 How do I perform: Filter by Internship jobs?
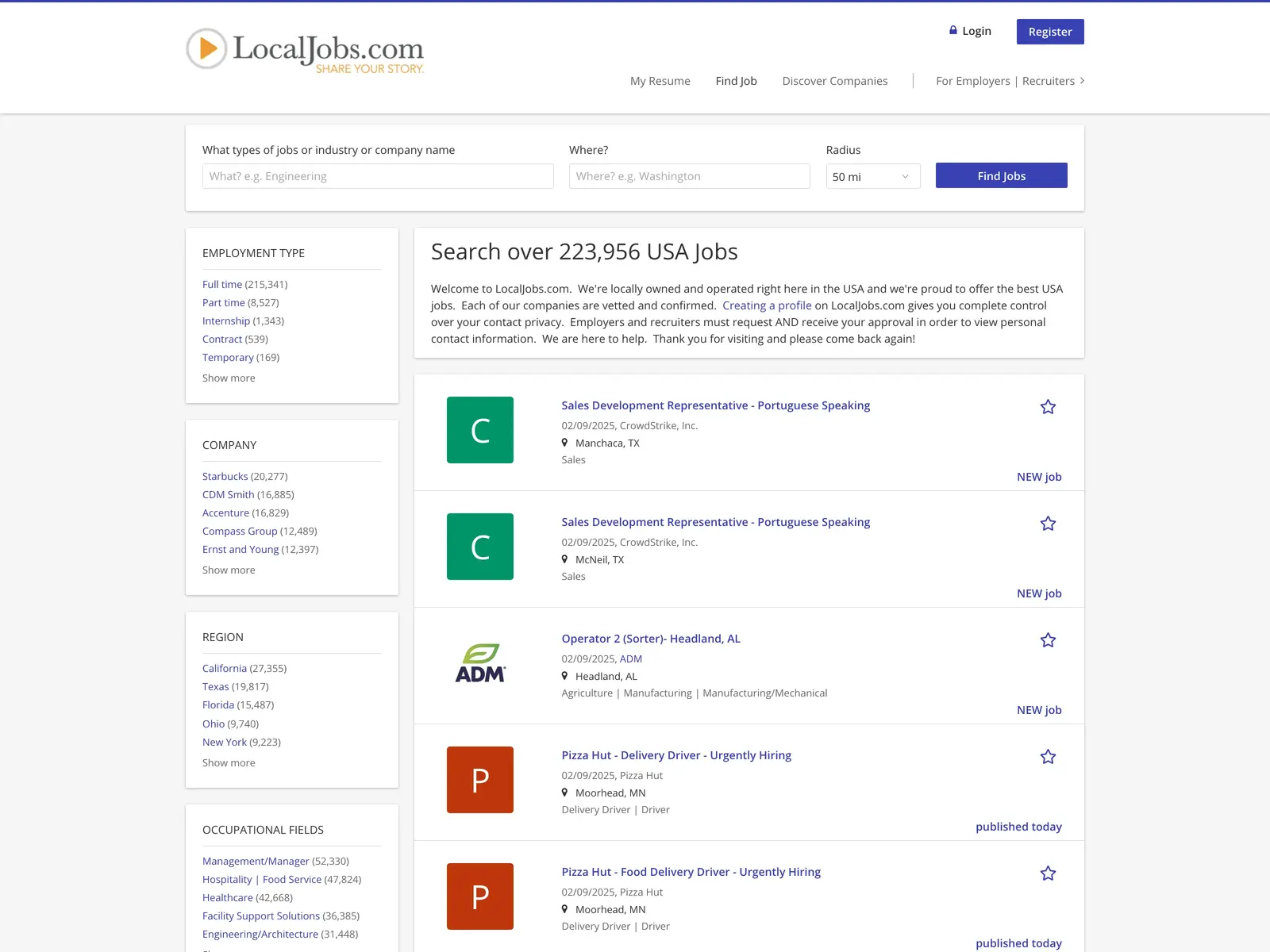click(226, 321)
